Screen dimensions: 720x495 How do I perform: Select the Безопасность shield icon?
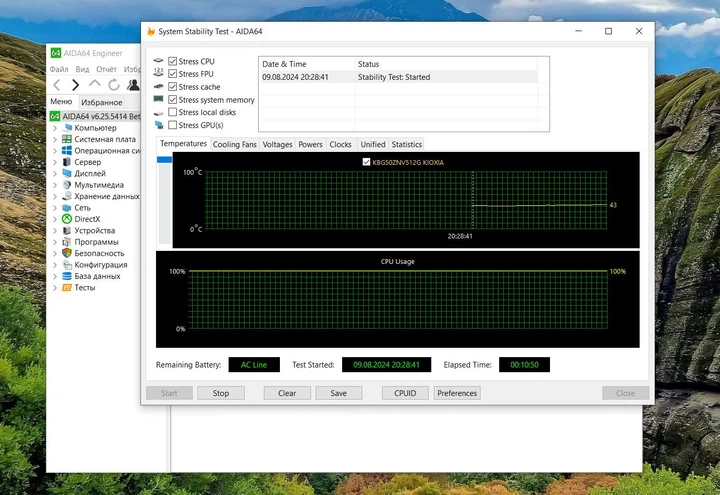point(67,253)
